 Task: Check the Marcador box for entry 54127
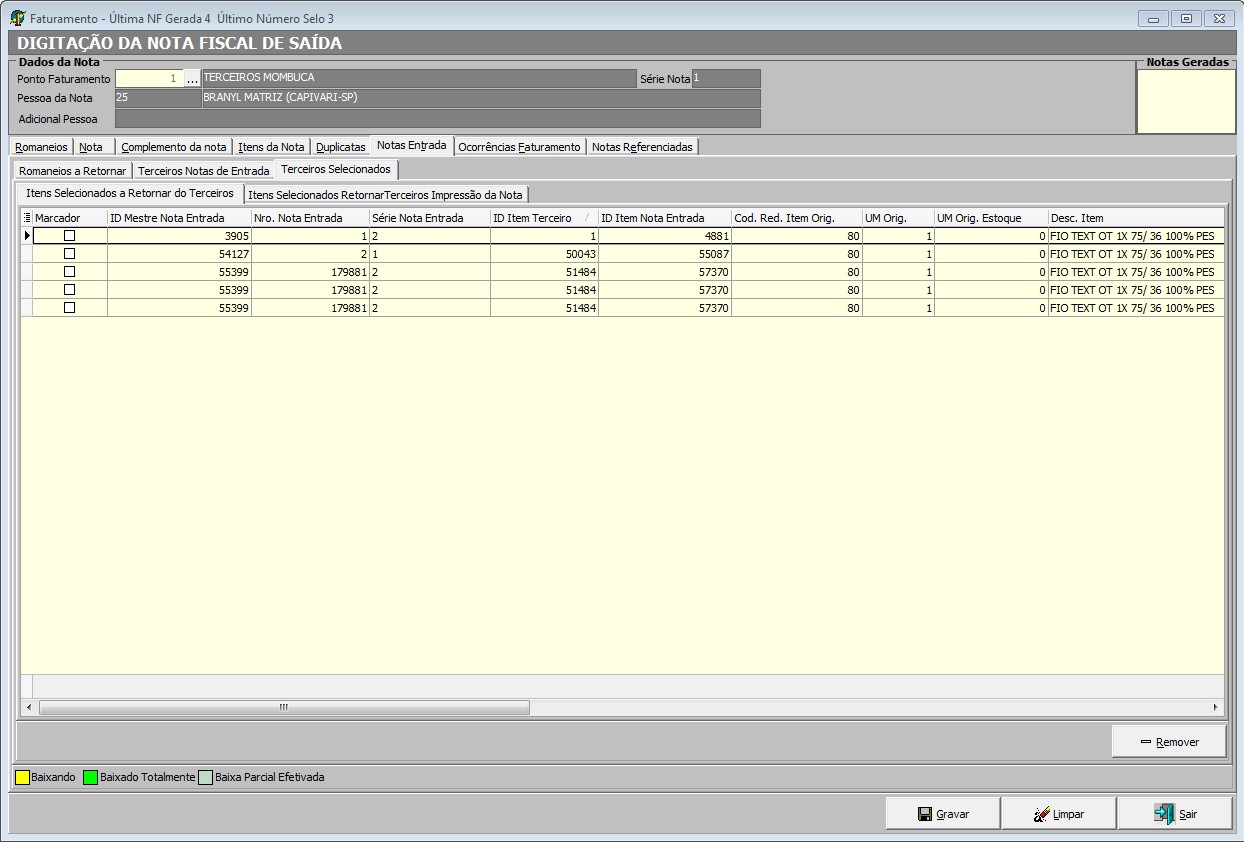tap(69, 254)
